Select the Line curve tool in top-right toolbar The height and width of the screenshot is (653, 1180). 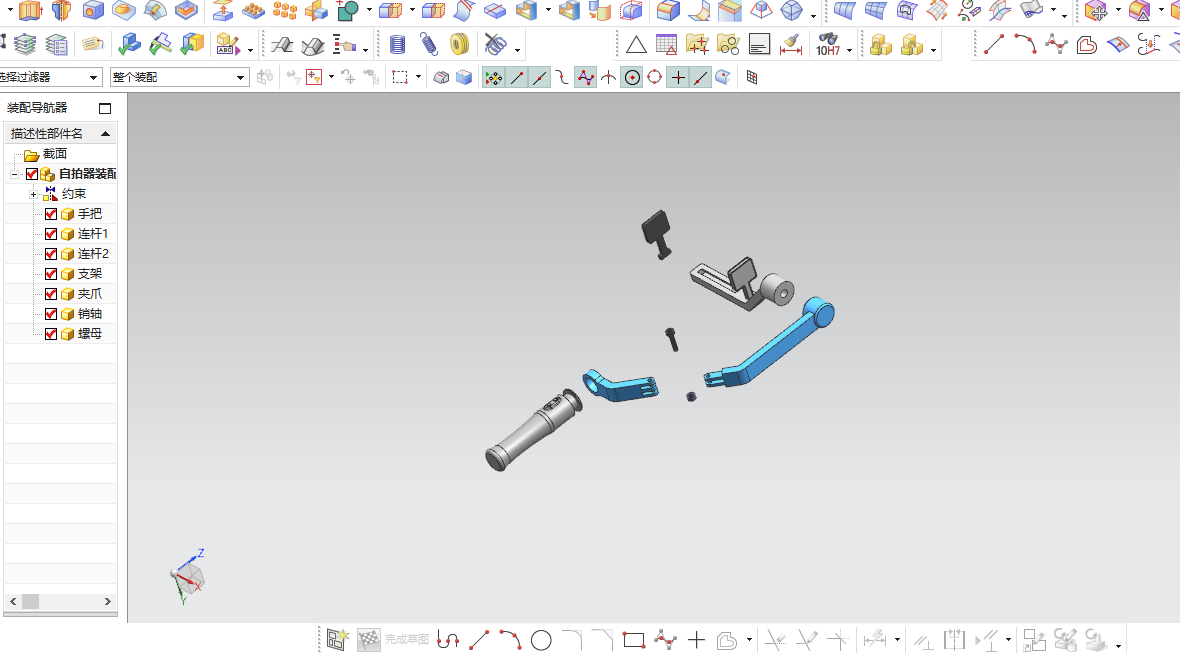point(994,44)
